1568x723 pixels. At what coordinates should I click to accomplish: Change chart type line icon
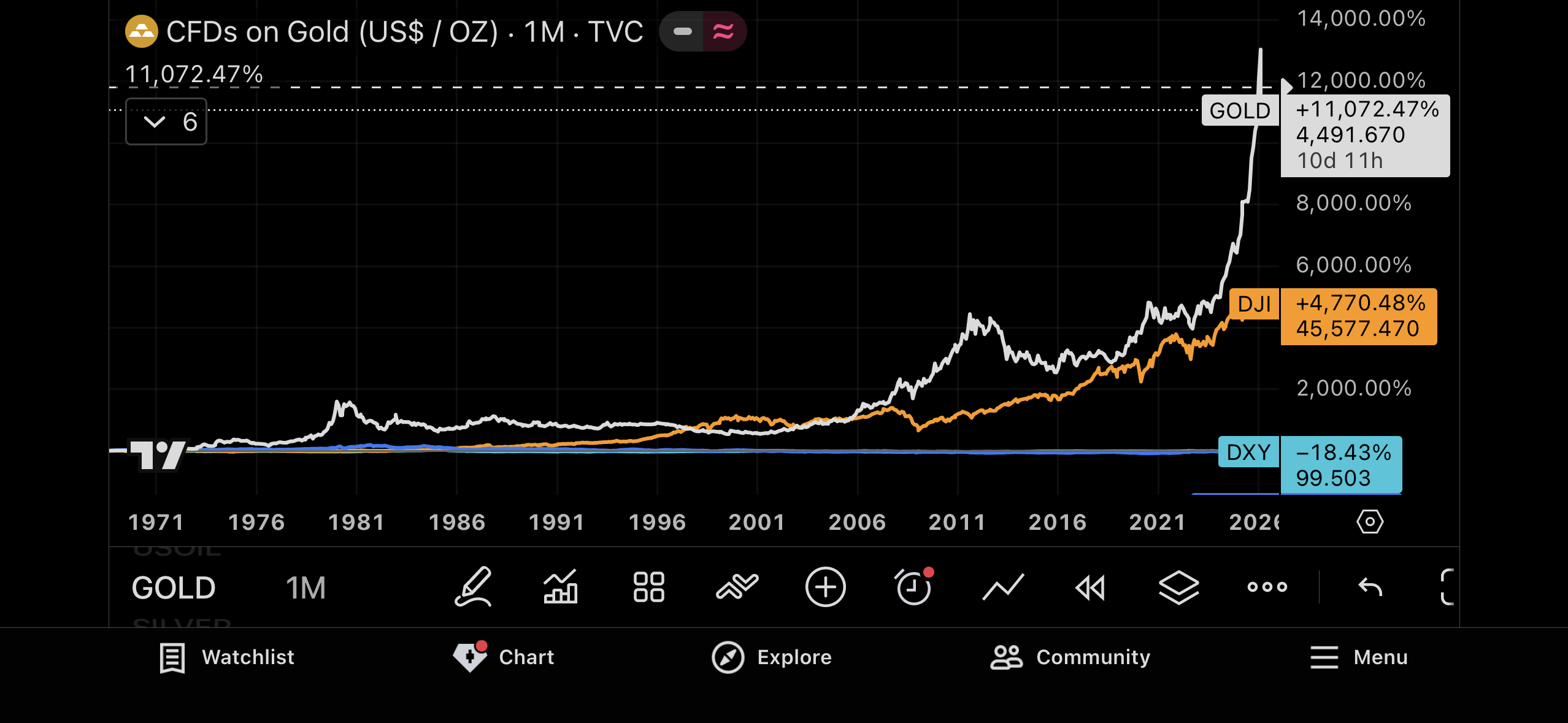pyautogui.click(x=1002, y=587)
